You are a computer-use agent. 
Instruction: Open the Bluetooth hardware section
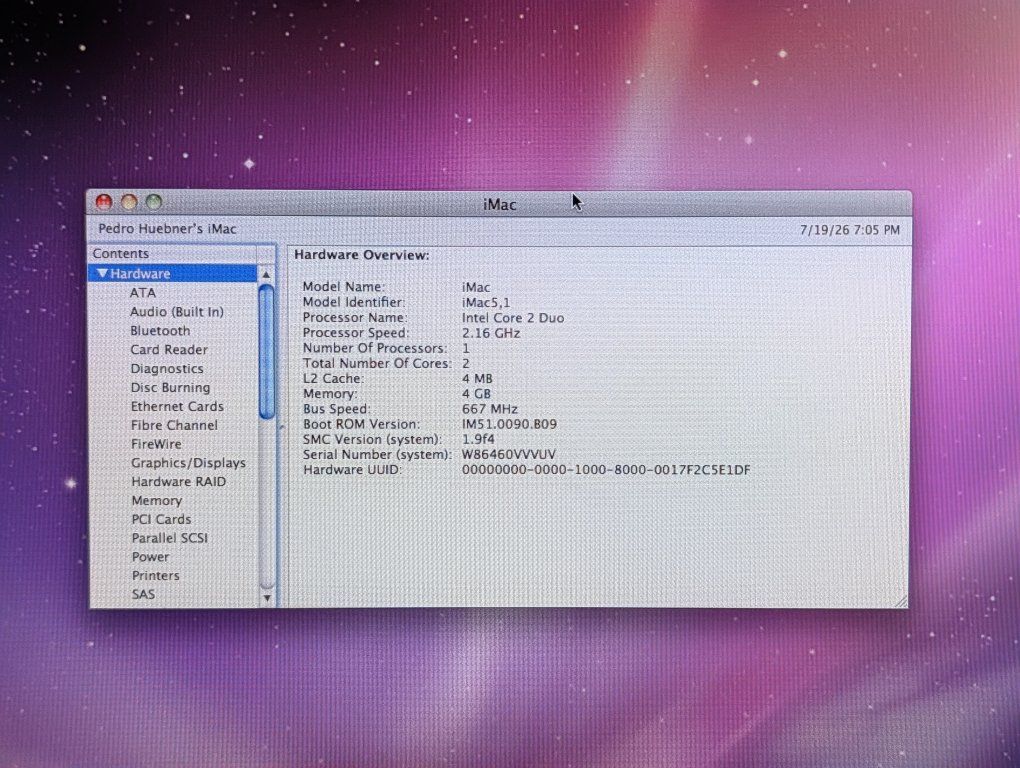pos(160,330)
